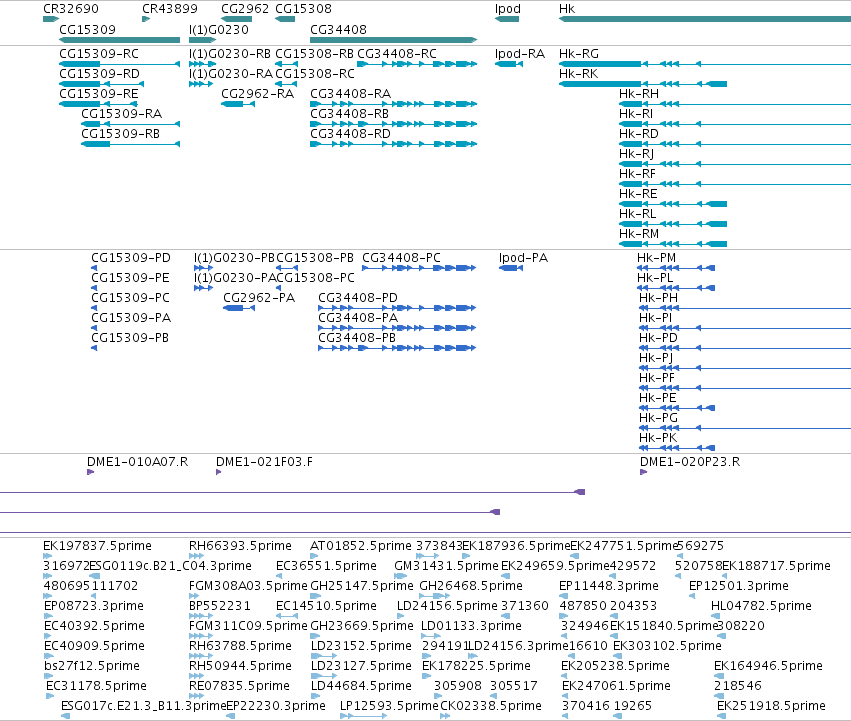Open transcript CG15308-RB
This screenshot has height=721, width=851.
point(314,54)
